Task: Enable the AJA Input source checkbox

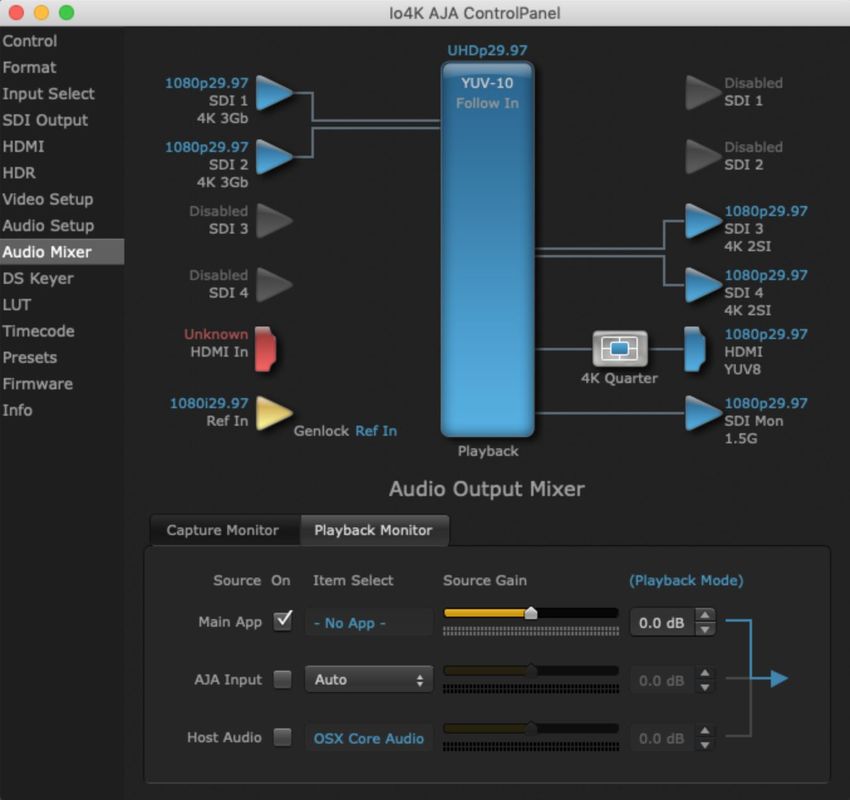Action: pos(282,679)
